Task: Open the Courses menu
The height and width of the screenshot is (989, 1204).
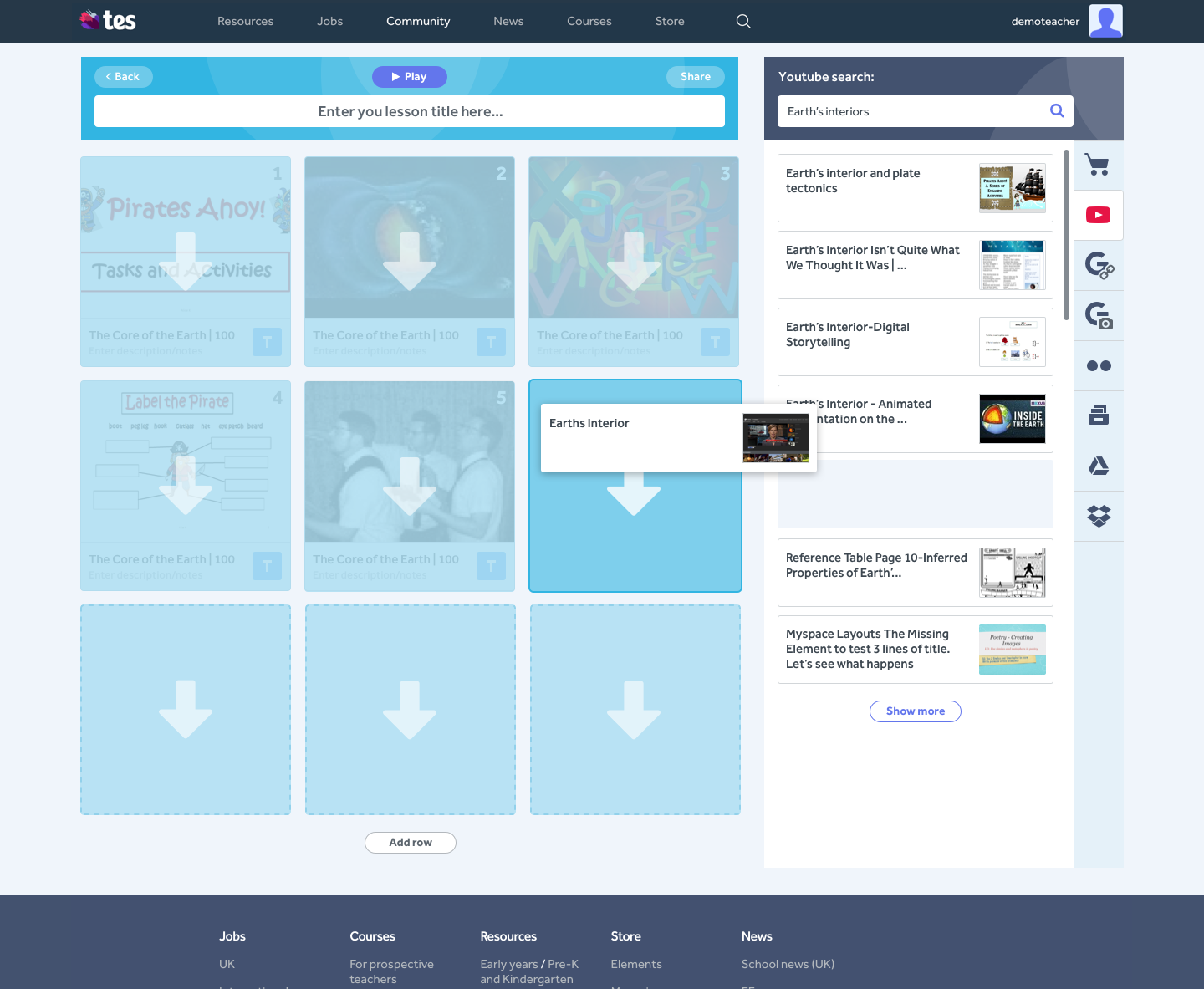Action: (589, 21)
